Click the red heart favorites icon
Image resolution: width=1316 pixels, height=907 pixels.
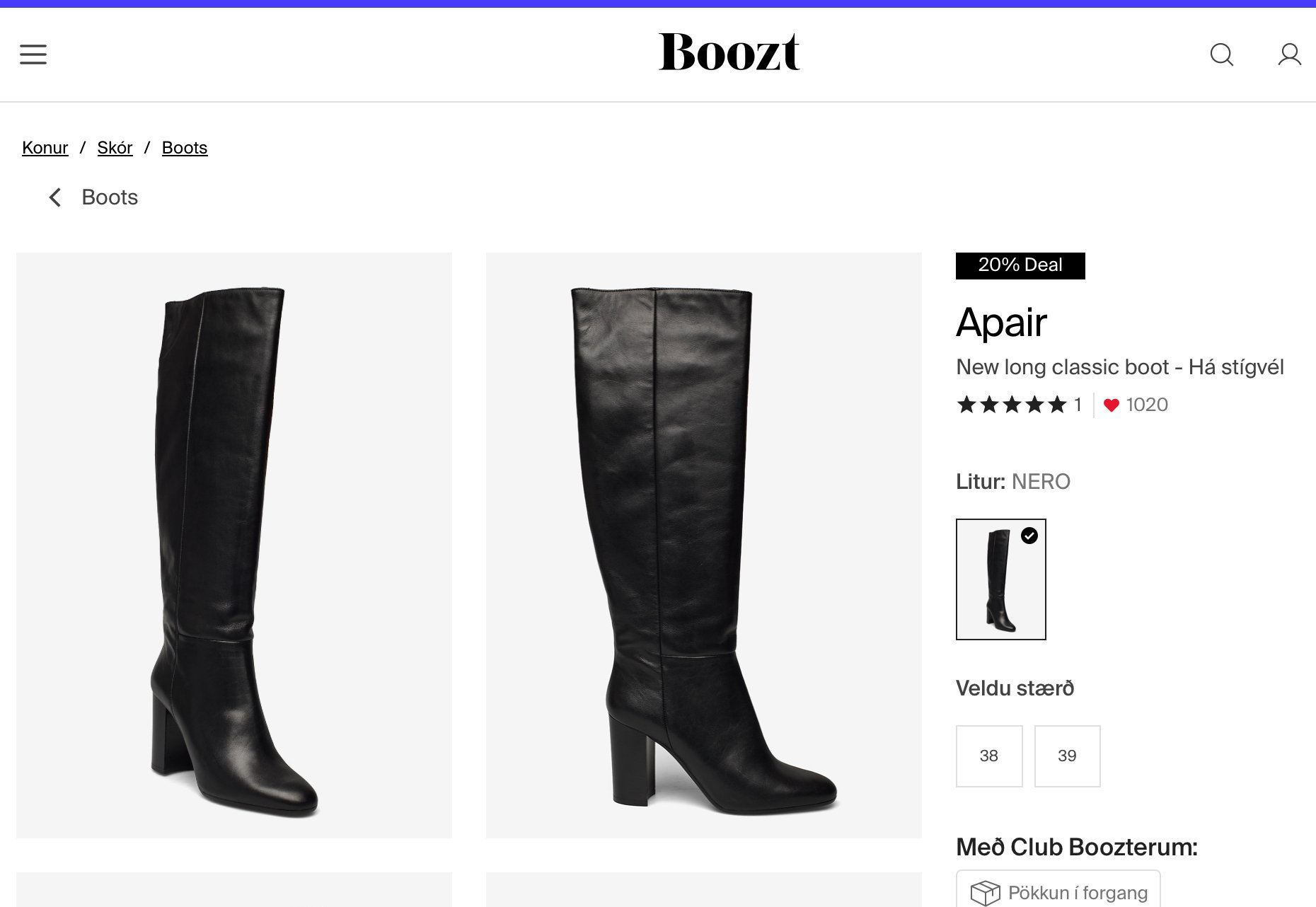[x=1112, y=405]
